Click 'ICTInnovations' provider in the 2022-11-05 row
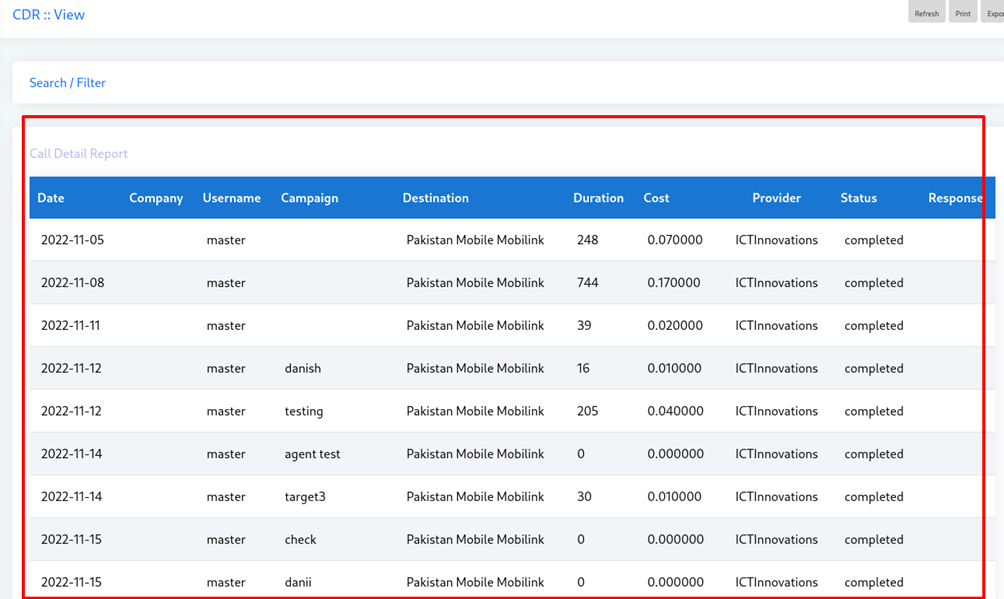The height and width of the screenshot is (599, 1004). [776, 240]
